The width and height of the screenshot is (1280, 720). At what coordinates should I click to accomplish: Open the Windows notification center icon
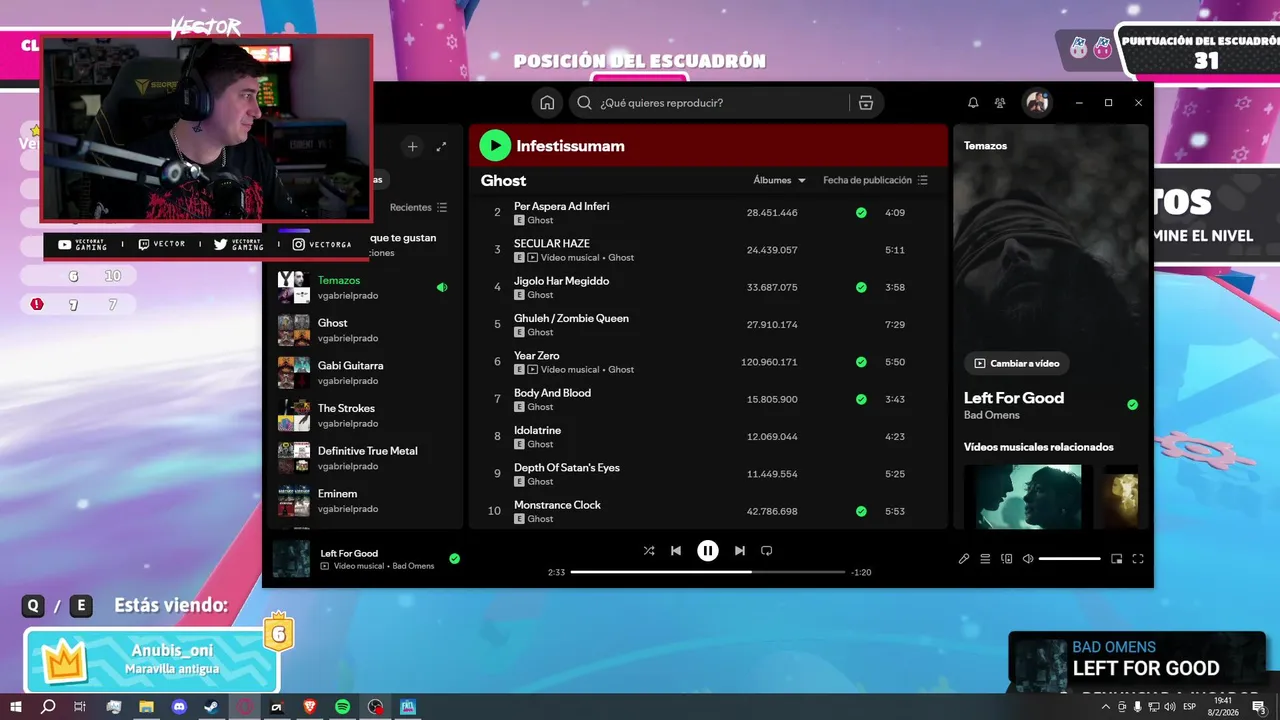point(1259,707)
